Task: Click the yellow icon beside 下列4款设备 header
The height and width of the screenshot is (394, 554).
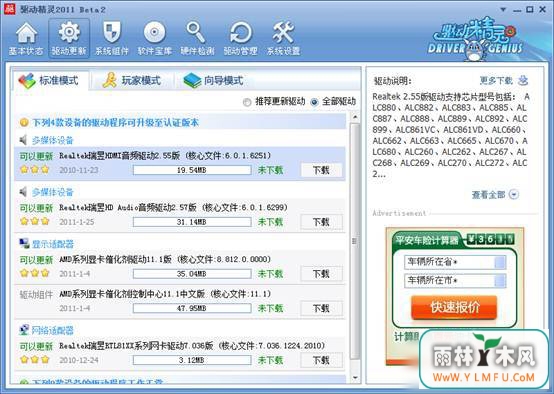Action: [x=24, y=123]
